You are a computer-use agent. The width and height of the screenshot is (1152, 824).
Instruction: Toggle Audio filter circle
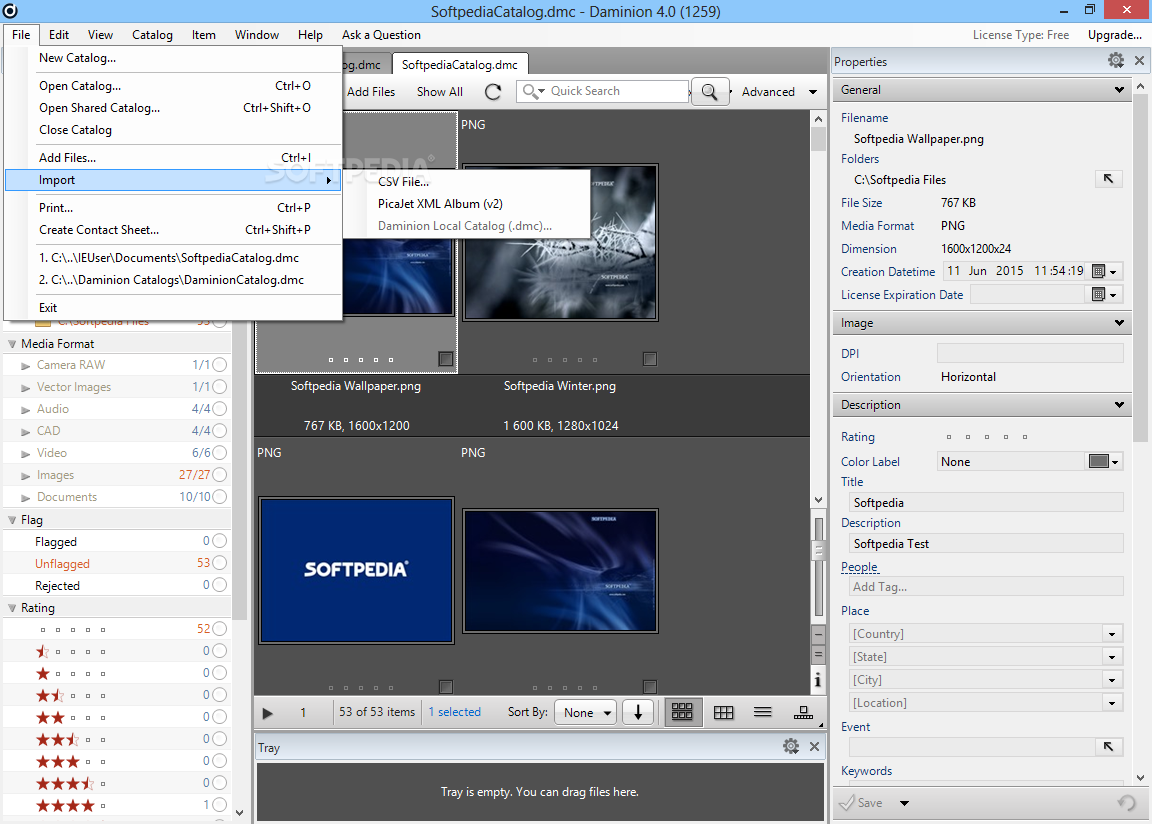(220, 408)
